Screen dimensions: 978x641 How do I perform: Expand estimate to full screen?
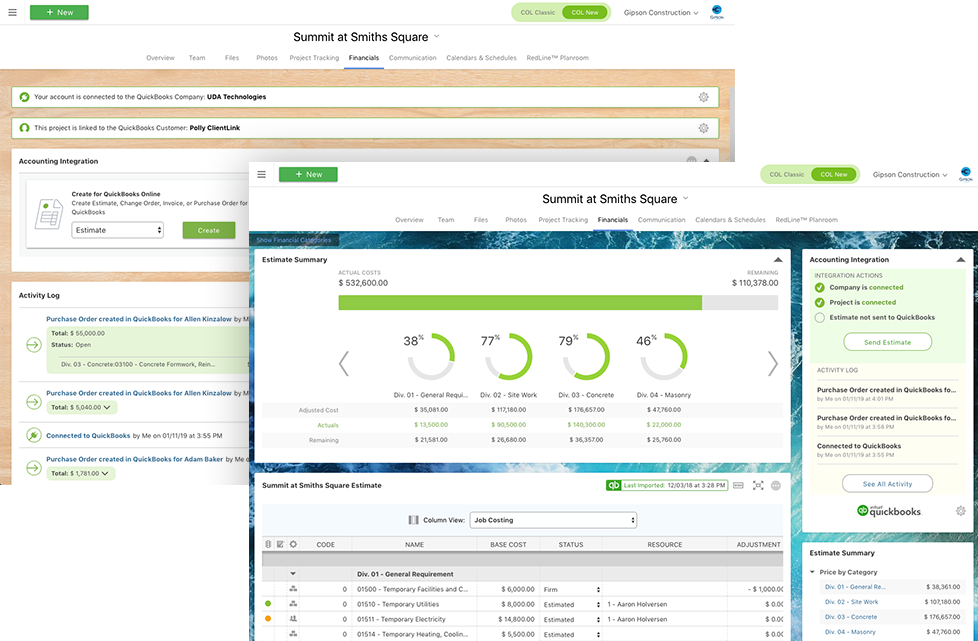(x=758, y=485)
